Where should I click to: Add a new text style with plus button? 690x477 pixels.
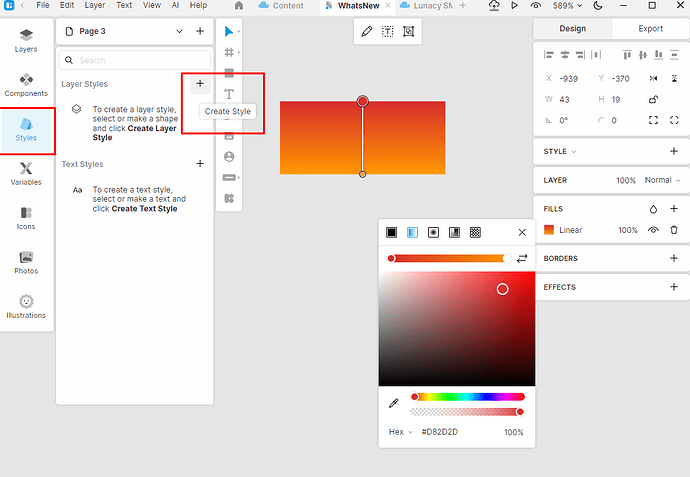pos(200,164)
